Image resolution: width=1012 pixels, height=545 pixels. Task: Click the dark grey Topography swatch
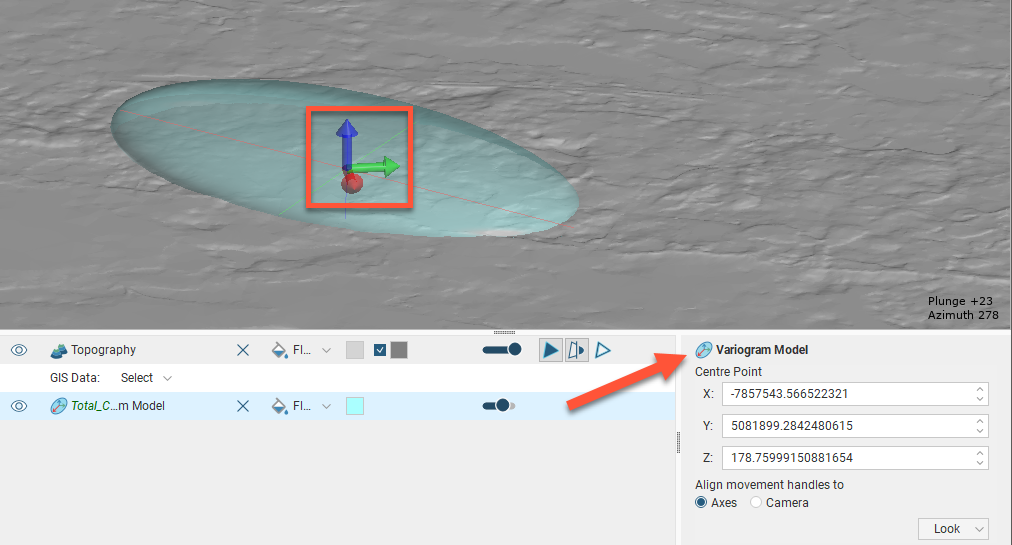click(x=399, y=350)
